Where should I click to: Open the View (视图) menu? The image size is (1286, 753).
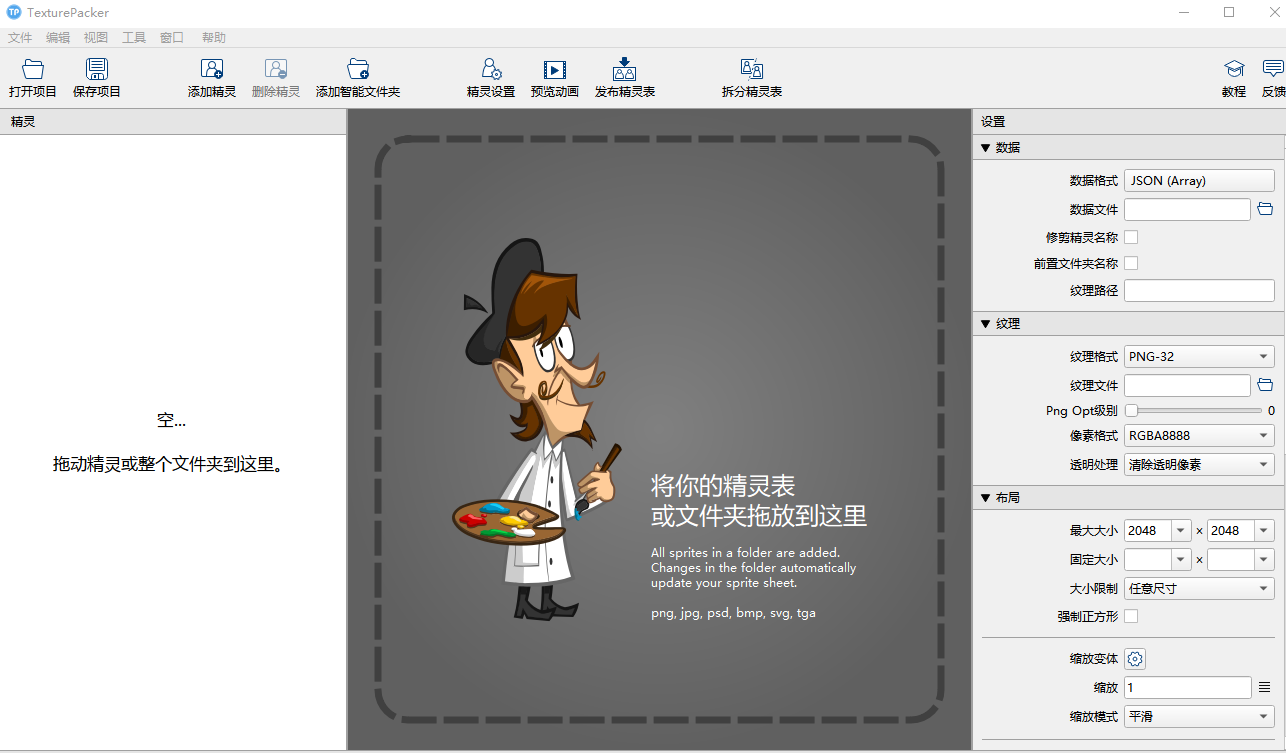pyautogui.click(x=96, y=37)
